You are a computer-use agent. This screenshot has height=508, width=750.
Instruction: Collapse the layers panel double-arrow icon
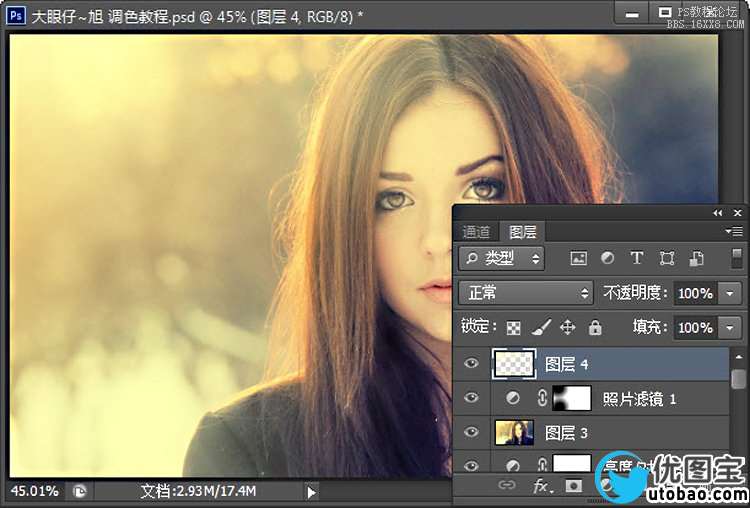tap(717, 213)
